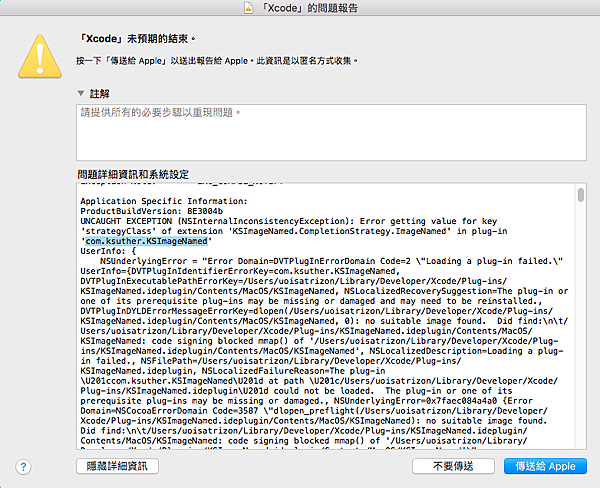The image size is (600, 488).
Task: Click the yellow warning triangle icon
Action: click(40, 57)
